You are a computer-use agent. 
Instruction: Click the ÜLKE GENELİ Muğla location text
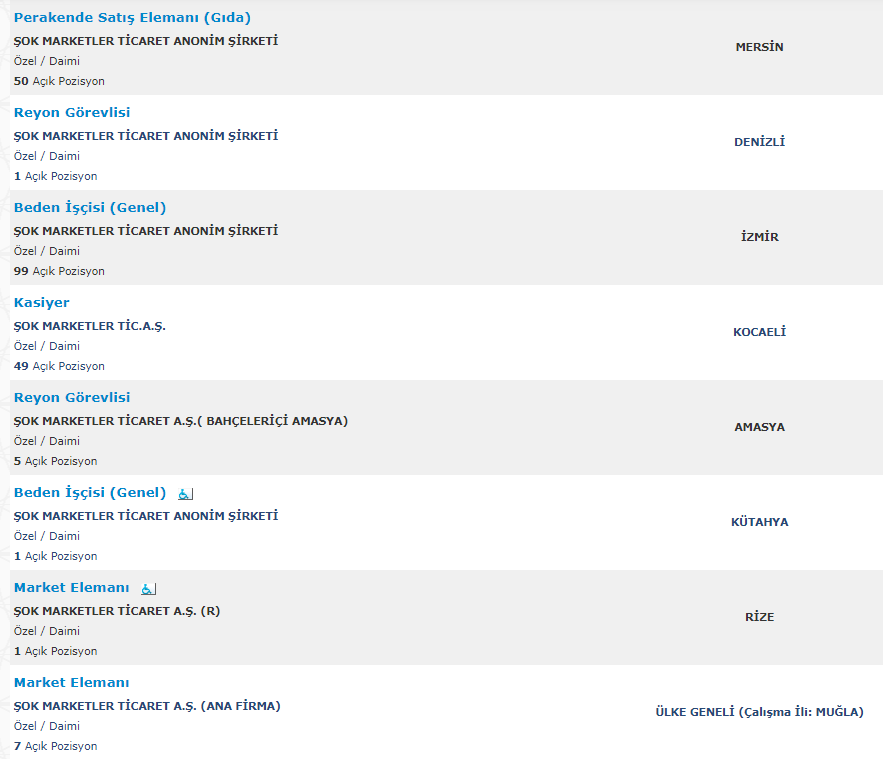[759, 712]
